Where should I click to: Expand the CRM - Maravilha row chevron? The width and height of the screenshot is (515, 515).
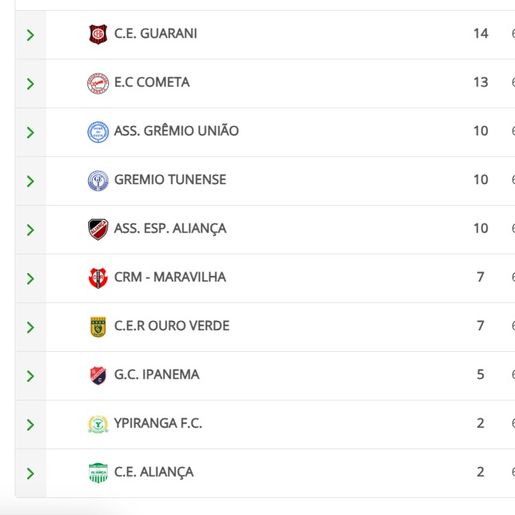pos(30,278)
